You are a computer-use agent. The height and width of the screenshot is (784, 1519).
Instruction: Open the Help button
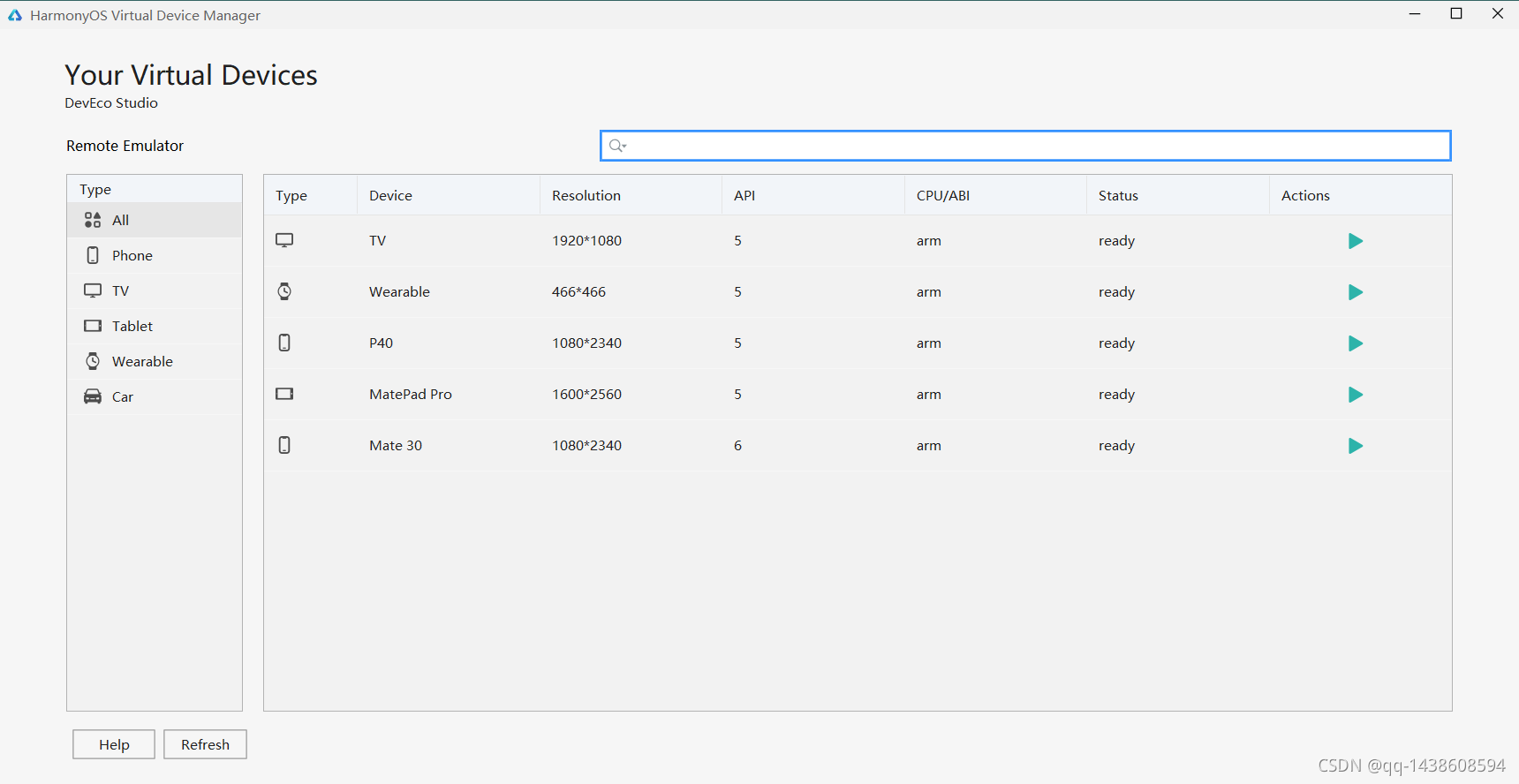click(114, 744)
